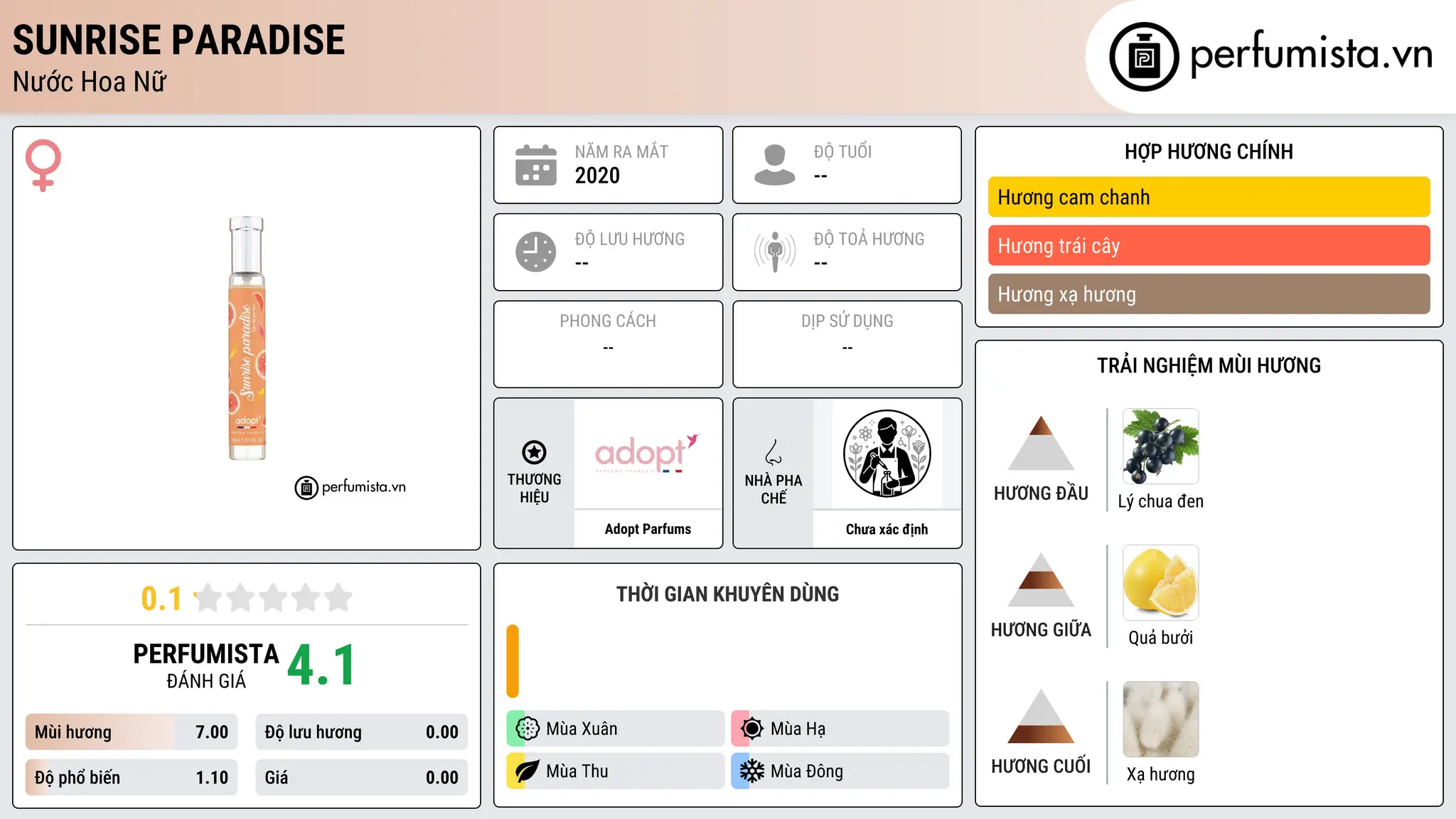The height and width of the screenshot is (819, 1456).
Task: Click the five-star rating icons
Action: (274, 598)
